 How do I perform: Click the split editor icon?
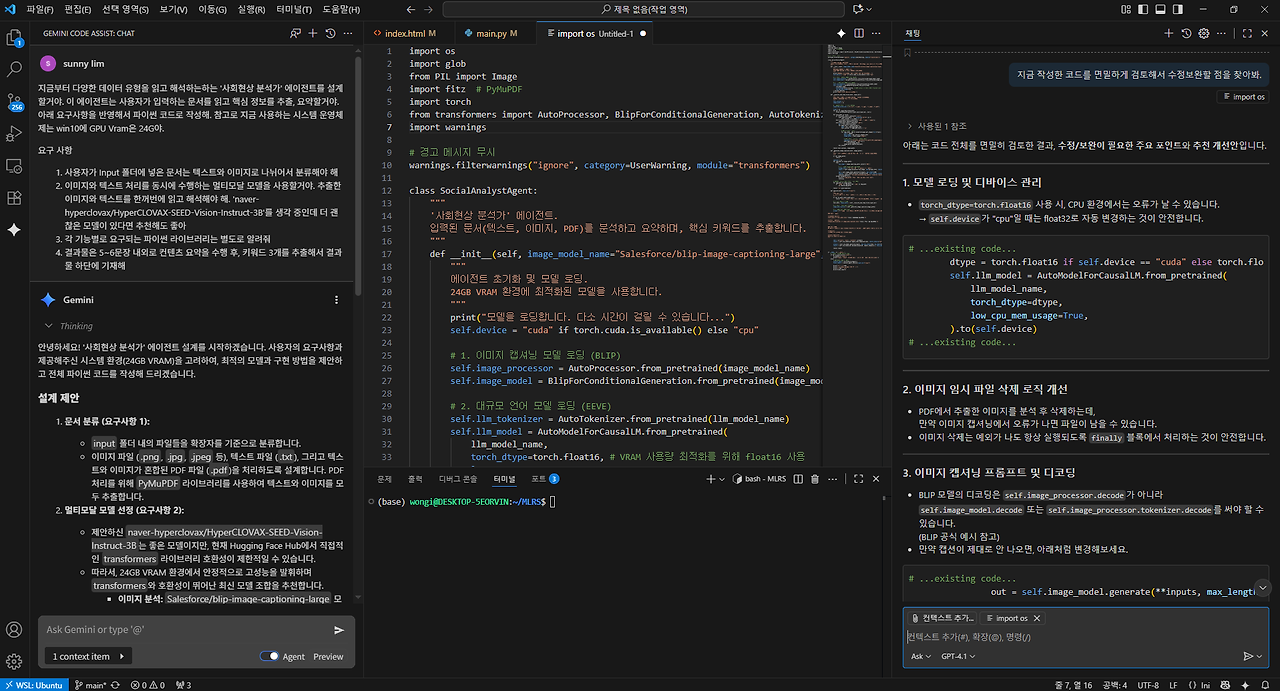click(858, 33)
